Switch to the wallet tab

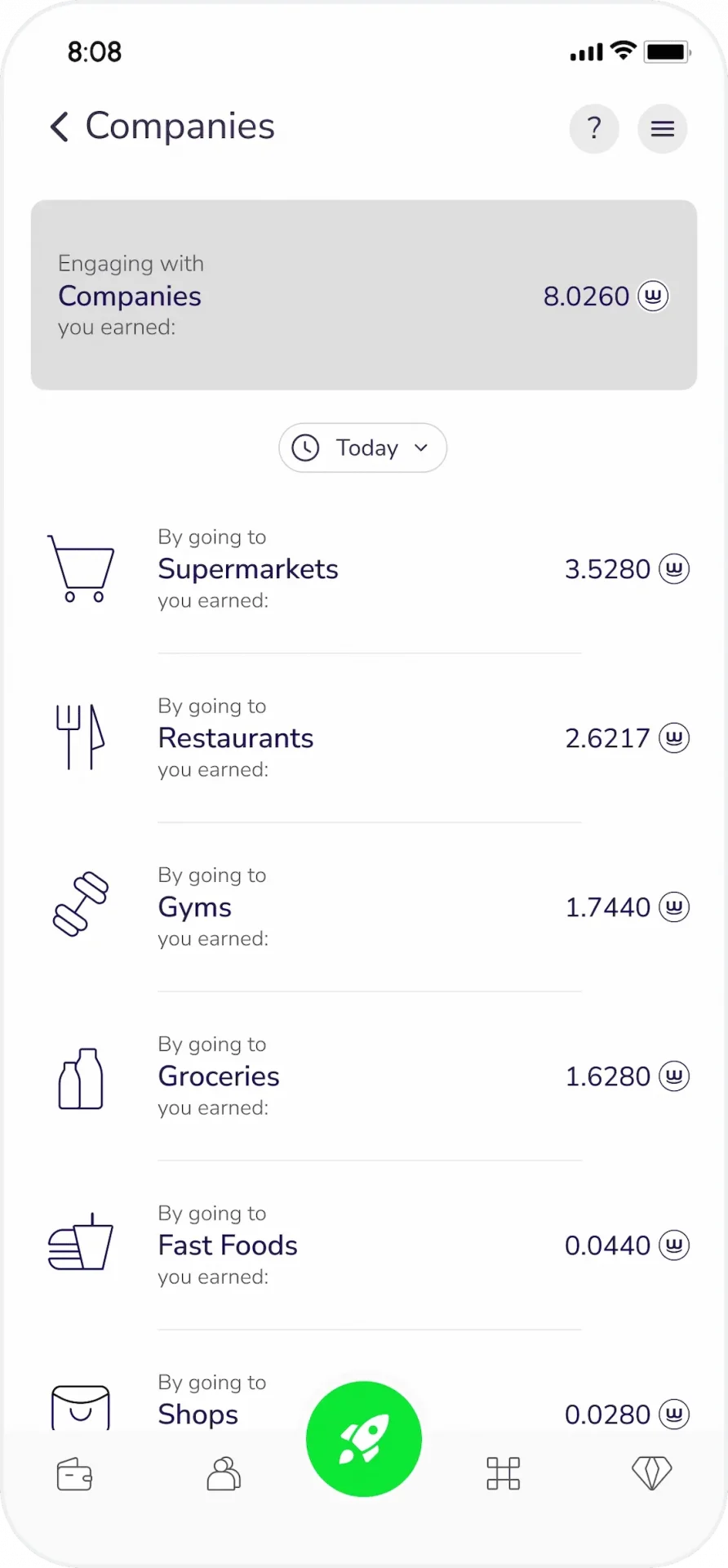75,1474
